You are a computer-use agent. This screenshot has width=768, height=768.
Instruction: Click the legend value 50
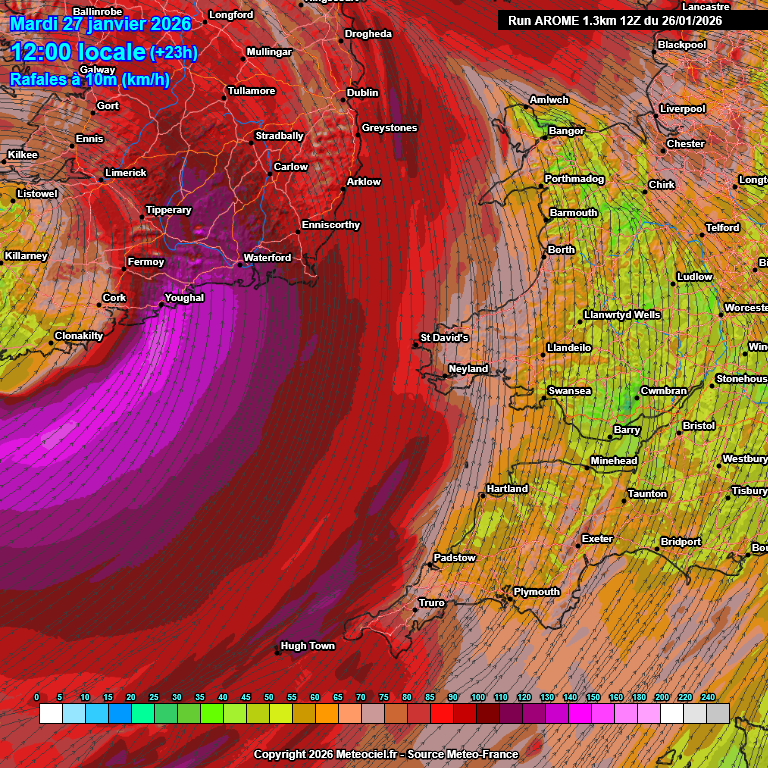pos(268,697)
